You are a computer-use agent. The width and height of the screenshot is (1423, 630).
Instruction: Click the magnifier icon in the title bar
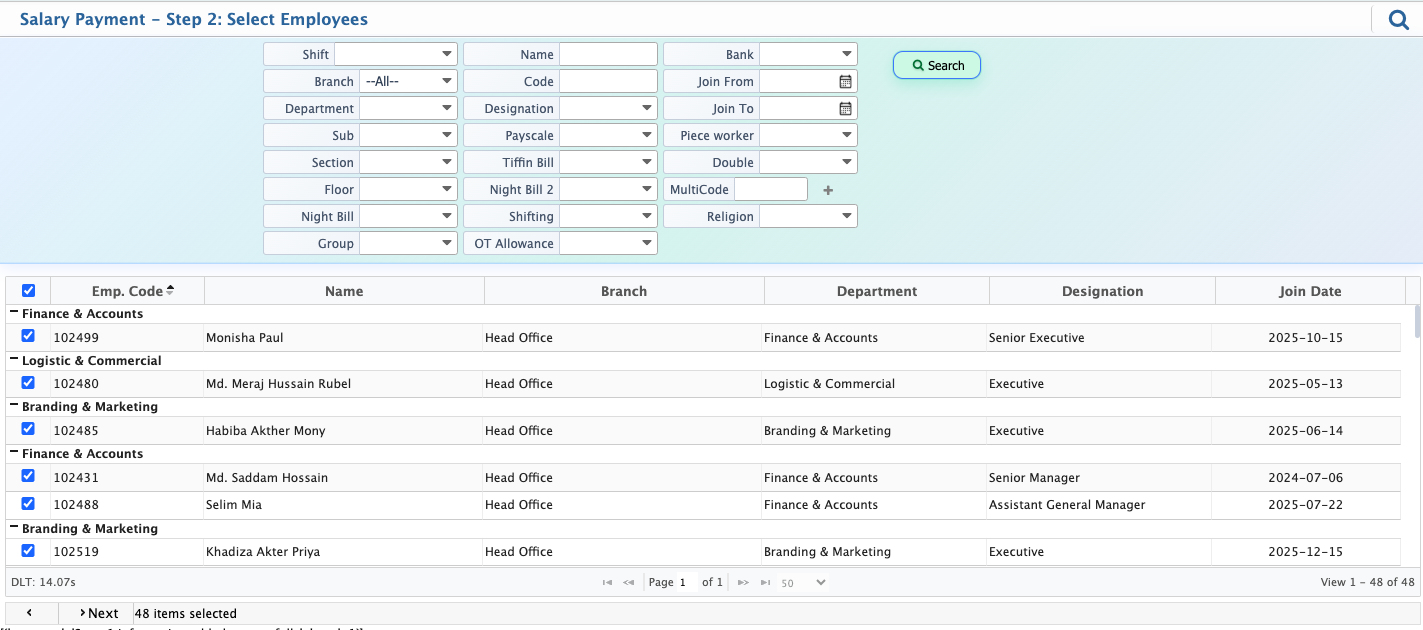click(1398, 19)
